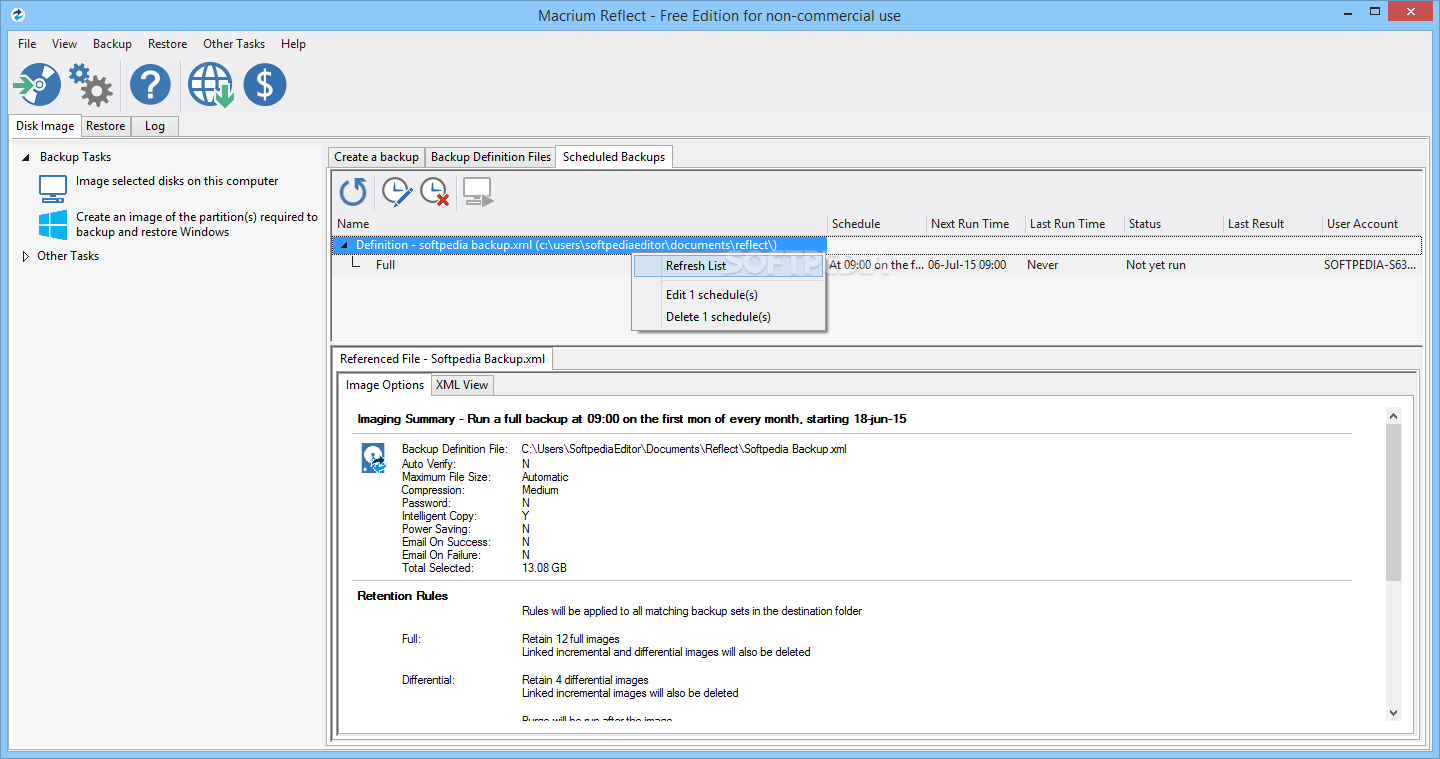Switch to Create a backup tab
This screenshot has height=759, width=1440.
(x=376, y=157)
